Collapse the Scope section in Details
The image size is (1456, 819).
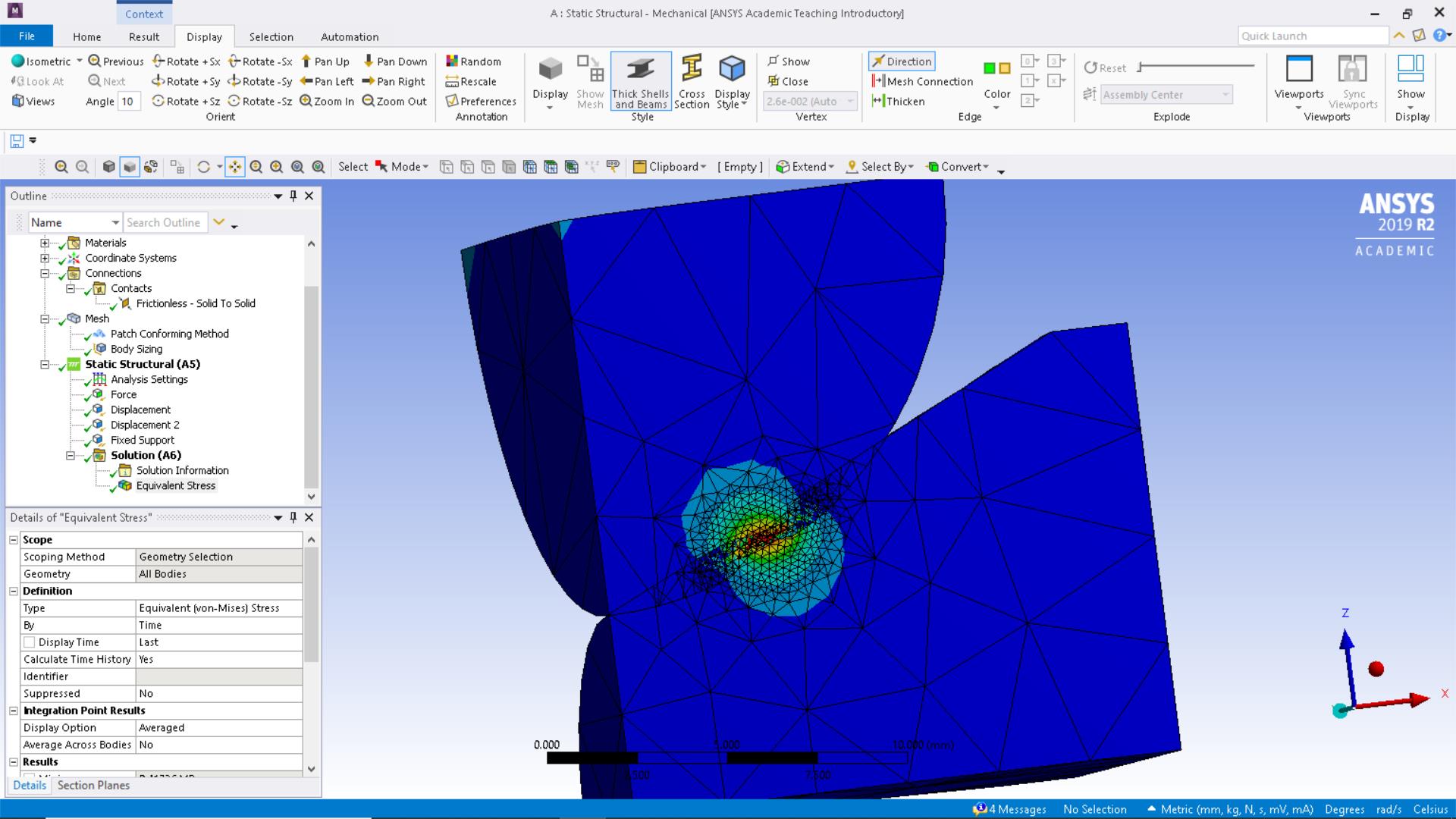pyautogui.click(x=14, y=540)
